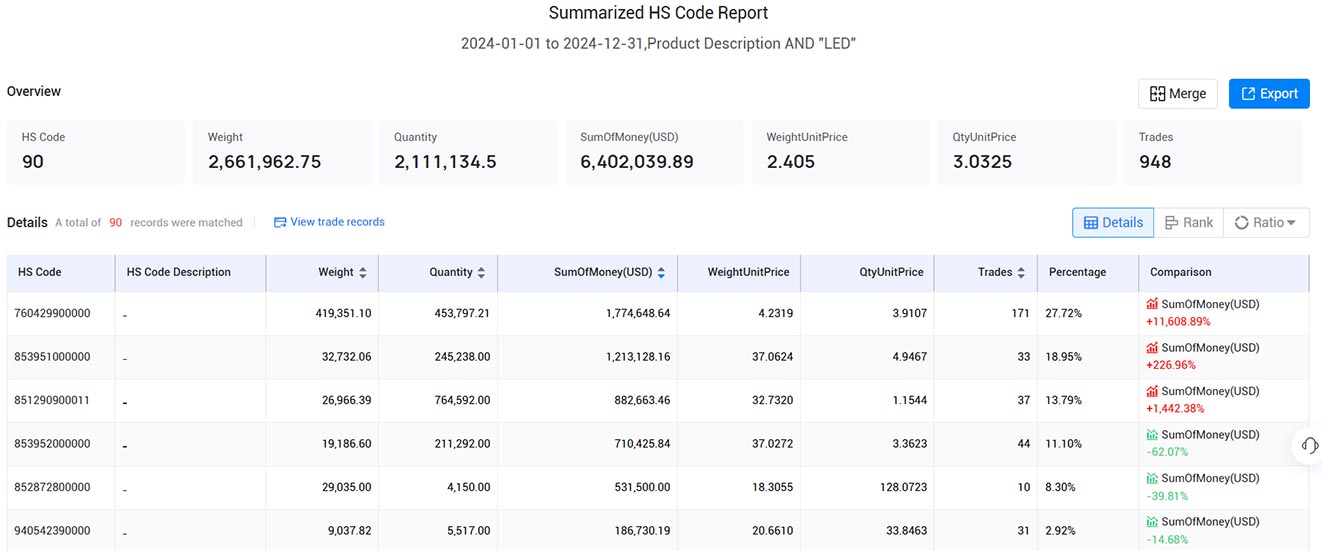Screen dimensions: 1322x551
Task: Click the SumOfMoney overview value 6,402,039.89
Action: point(637,162)
